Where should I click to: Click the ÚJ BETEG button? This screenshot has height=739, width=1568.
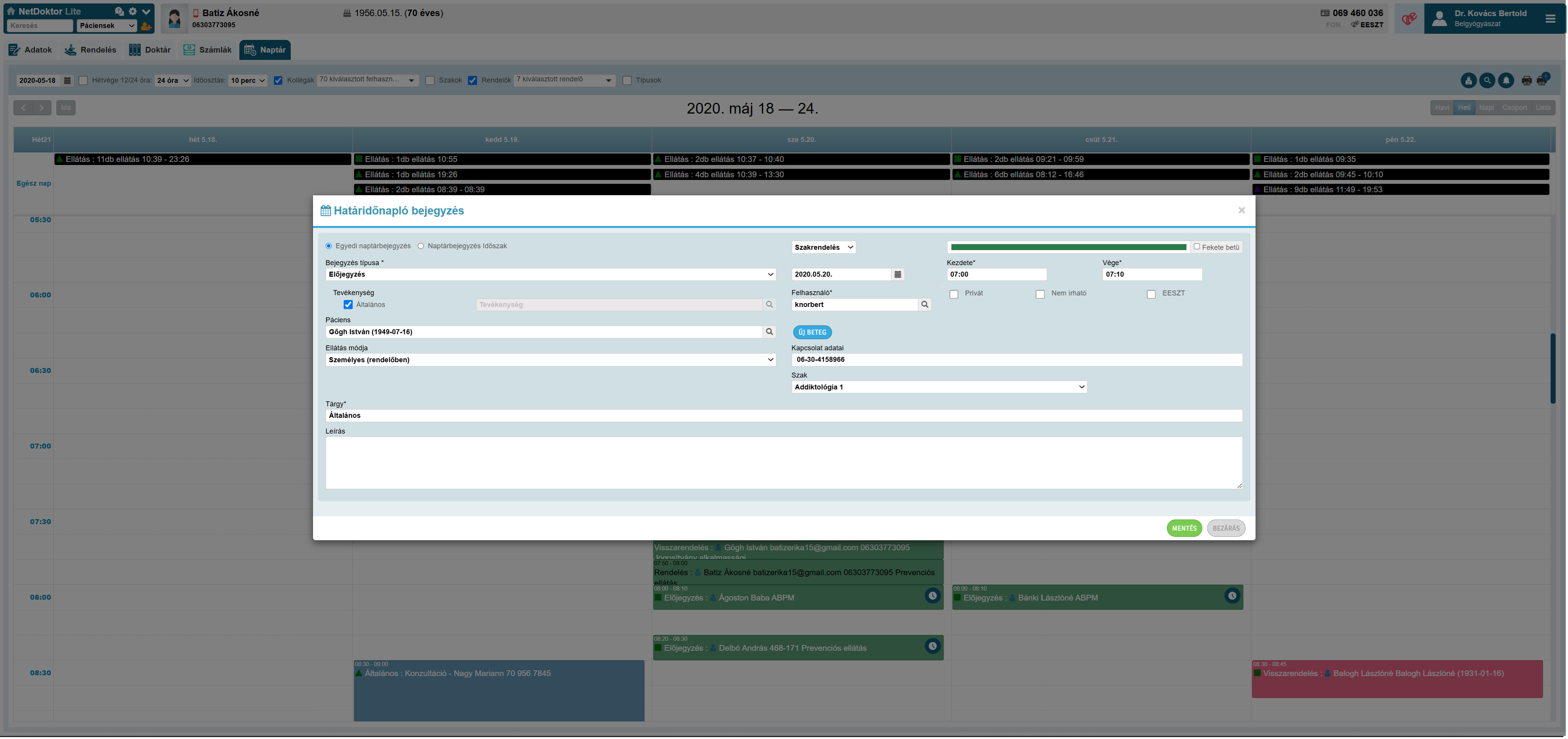tap(812, 333)
